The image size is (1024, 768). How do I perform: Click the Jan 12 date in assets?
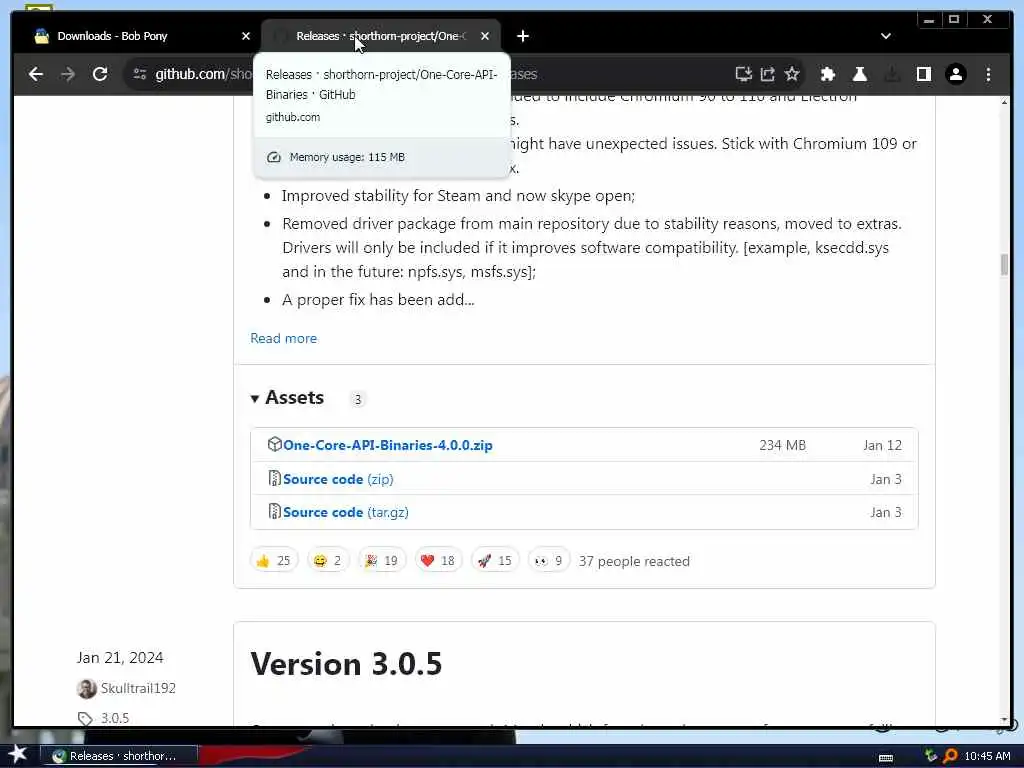(x=882, y=445)
